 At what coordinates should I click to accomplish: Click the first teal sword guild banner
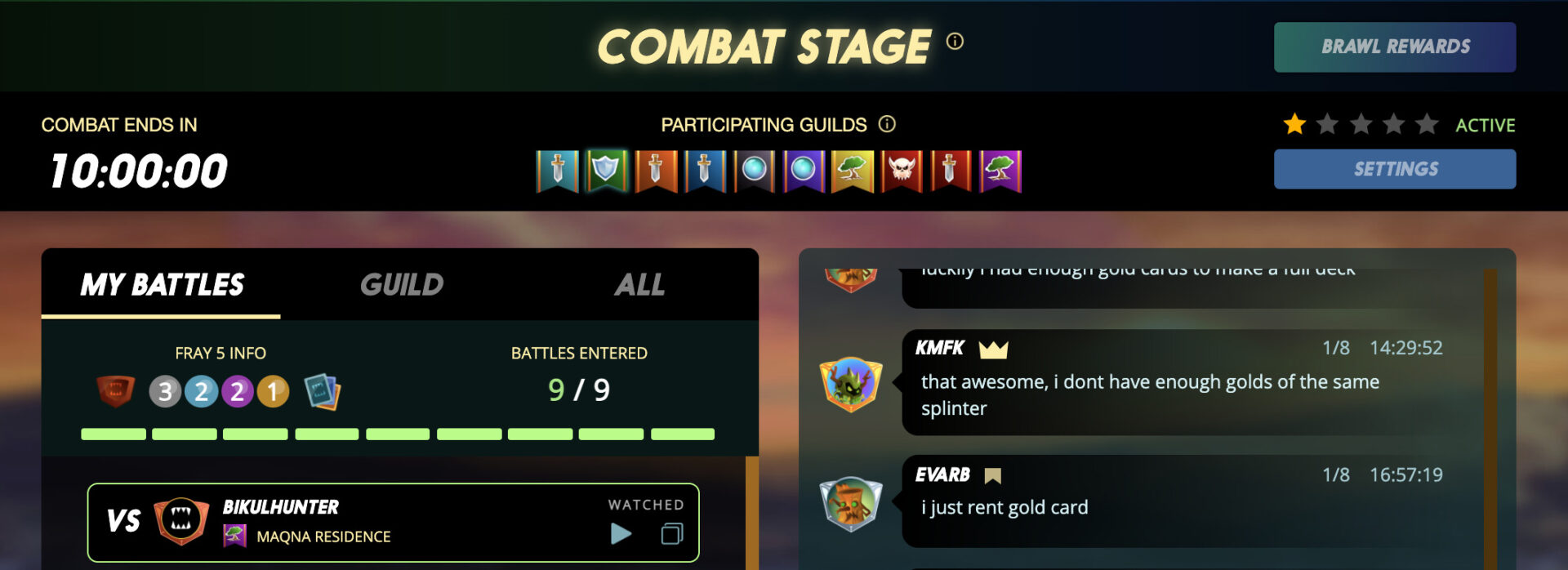click(558, 171)
